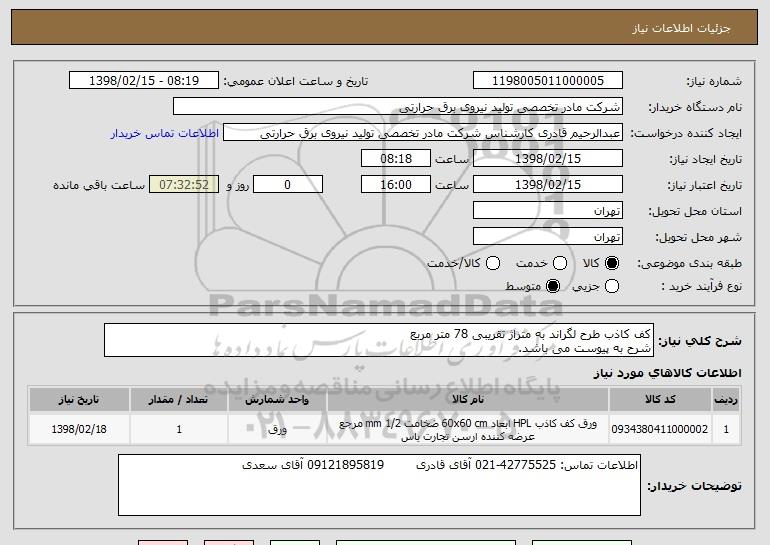Image resolution: width=770 pixels, height=545 pixels.
Task: Click the تاریخ نیاز column header
Action: [79, 400]
